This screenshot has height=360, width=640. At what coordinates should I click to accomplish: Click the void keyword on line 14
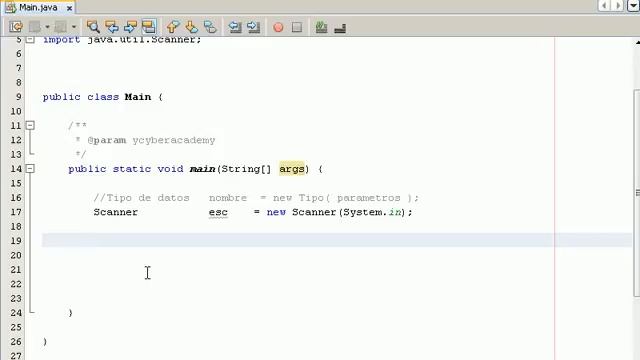pyautogui.click(x=170, y=169)
